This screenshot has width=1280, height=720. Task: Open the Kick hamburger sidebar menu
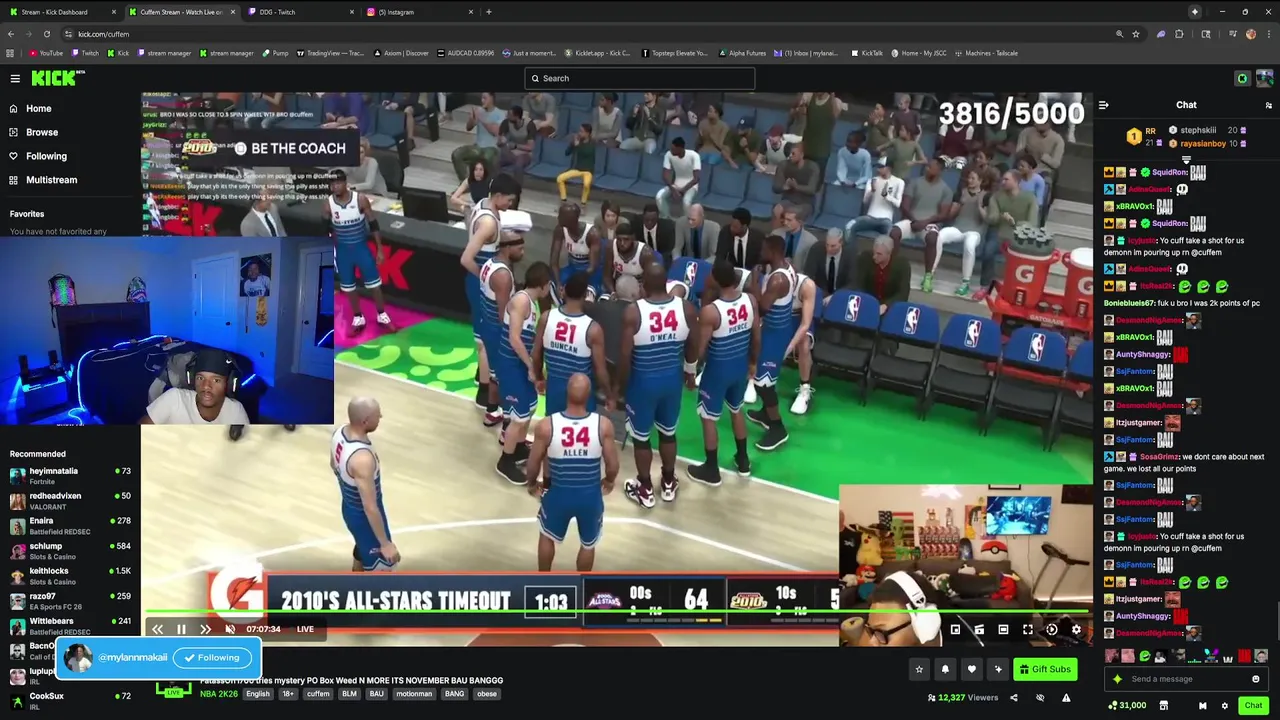tap(15, 78)
